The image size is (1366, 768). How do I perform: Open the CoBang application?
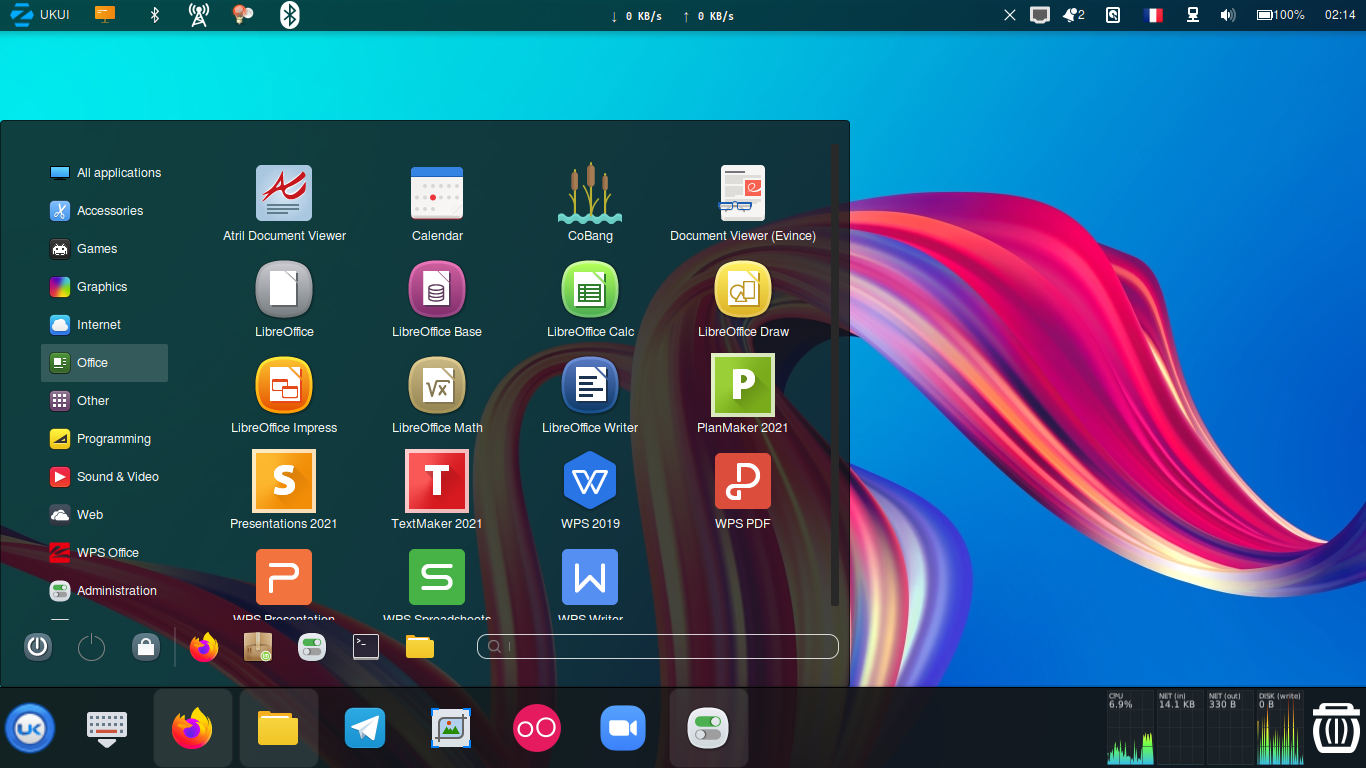click(590, 204)
